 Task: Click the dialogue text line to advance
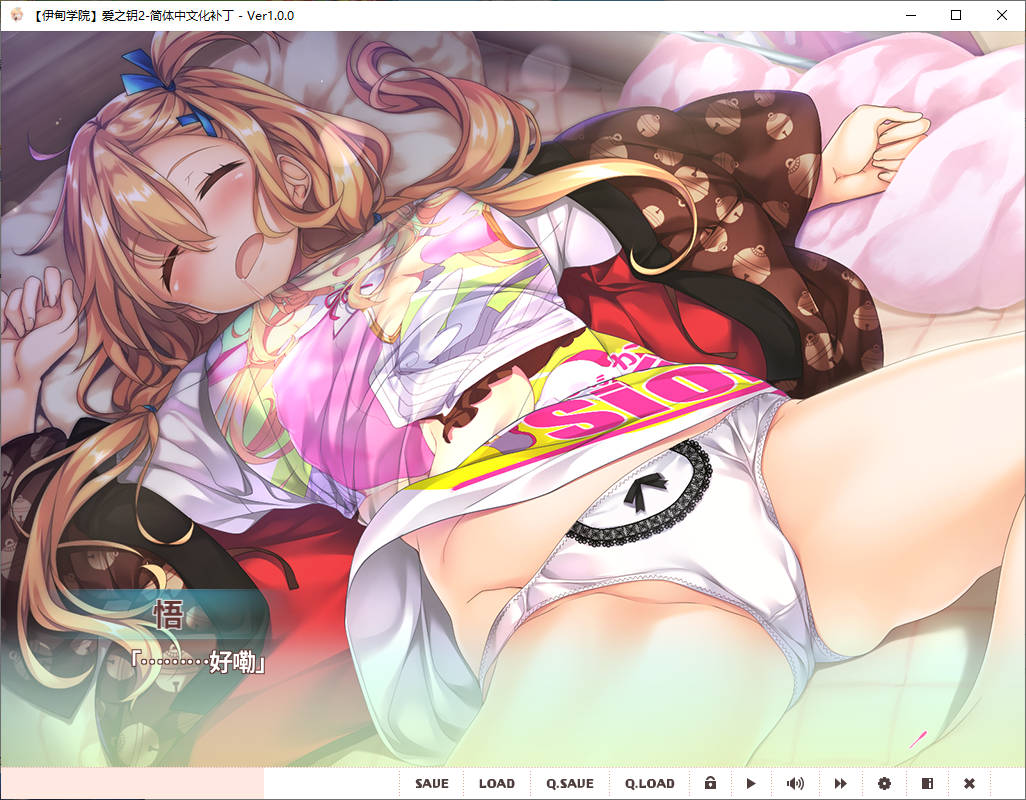pyautogui.click(x=201, y=662)
